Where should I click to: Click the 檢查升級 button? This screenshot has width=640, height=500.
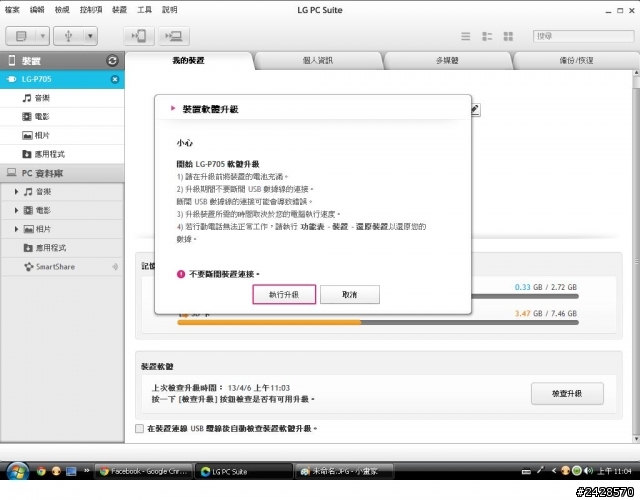pos(567,393)
